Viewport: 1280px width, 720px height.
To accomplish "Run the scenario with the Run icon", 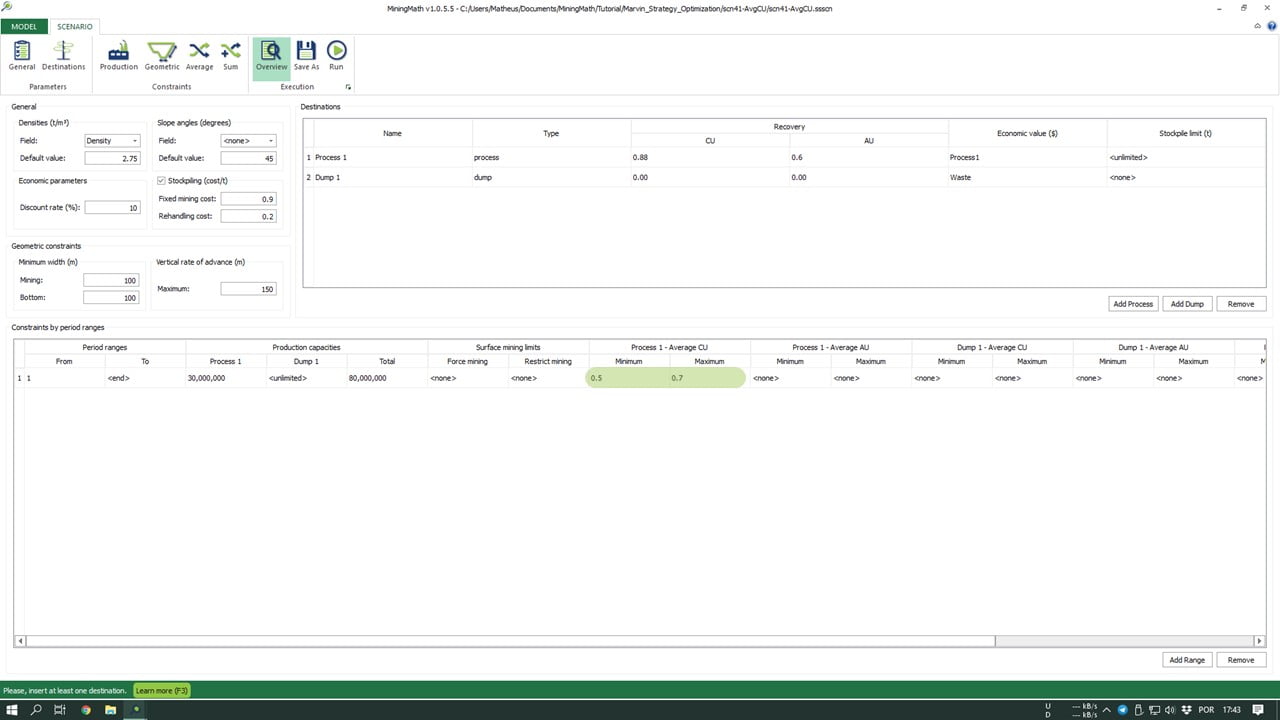I will [x=336, y=56].
